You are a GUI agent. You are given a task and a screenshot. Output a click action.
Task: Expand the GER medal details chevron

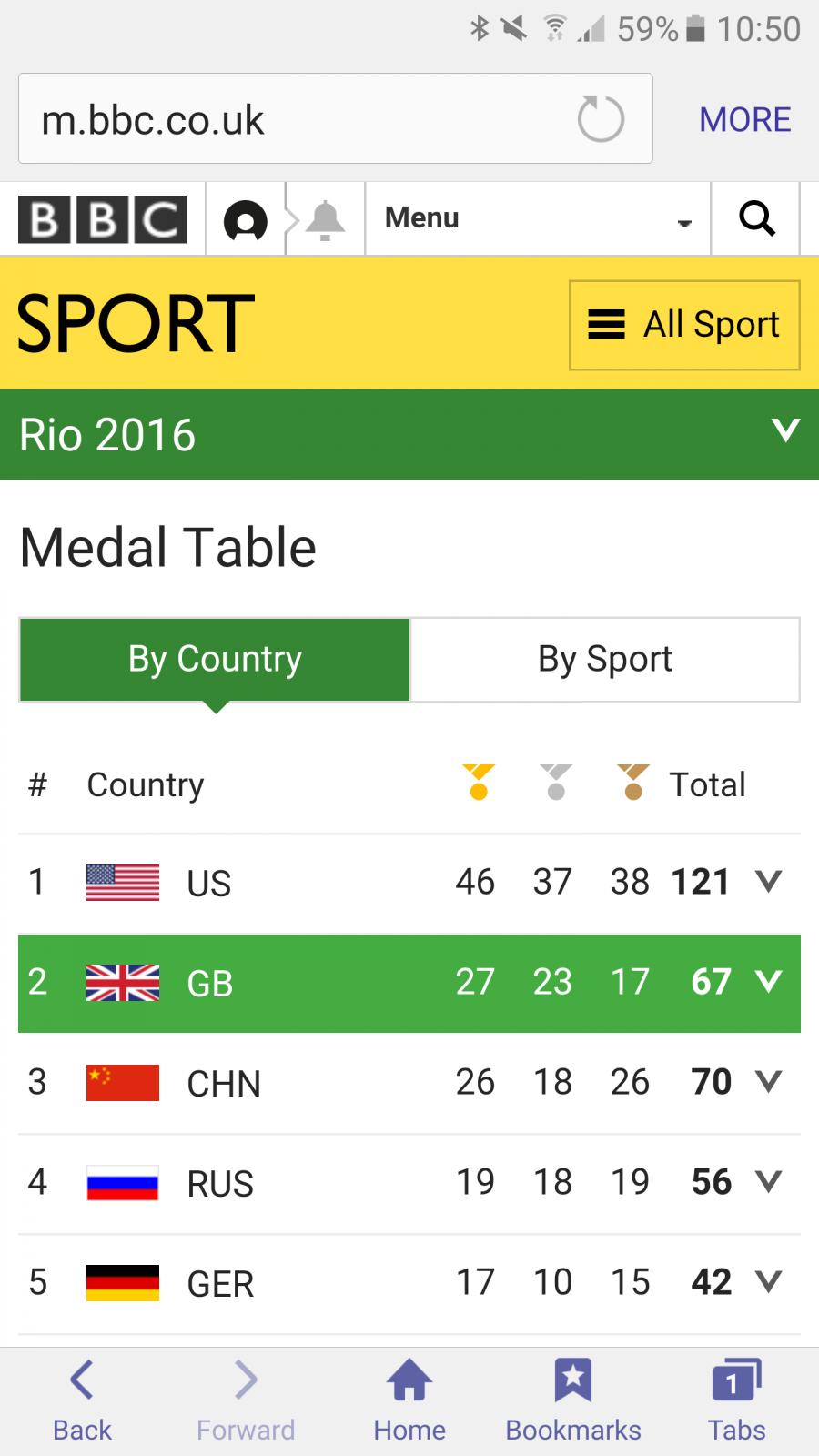769,1281
